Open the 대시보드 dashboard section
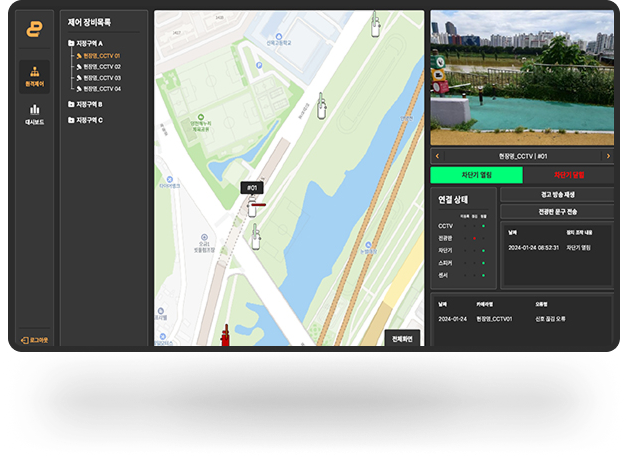The image size is (628, 457). coord(34,114)
